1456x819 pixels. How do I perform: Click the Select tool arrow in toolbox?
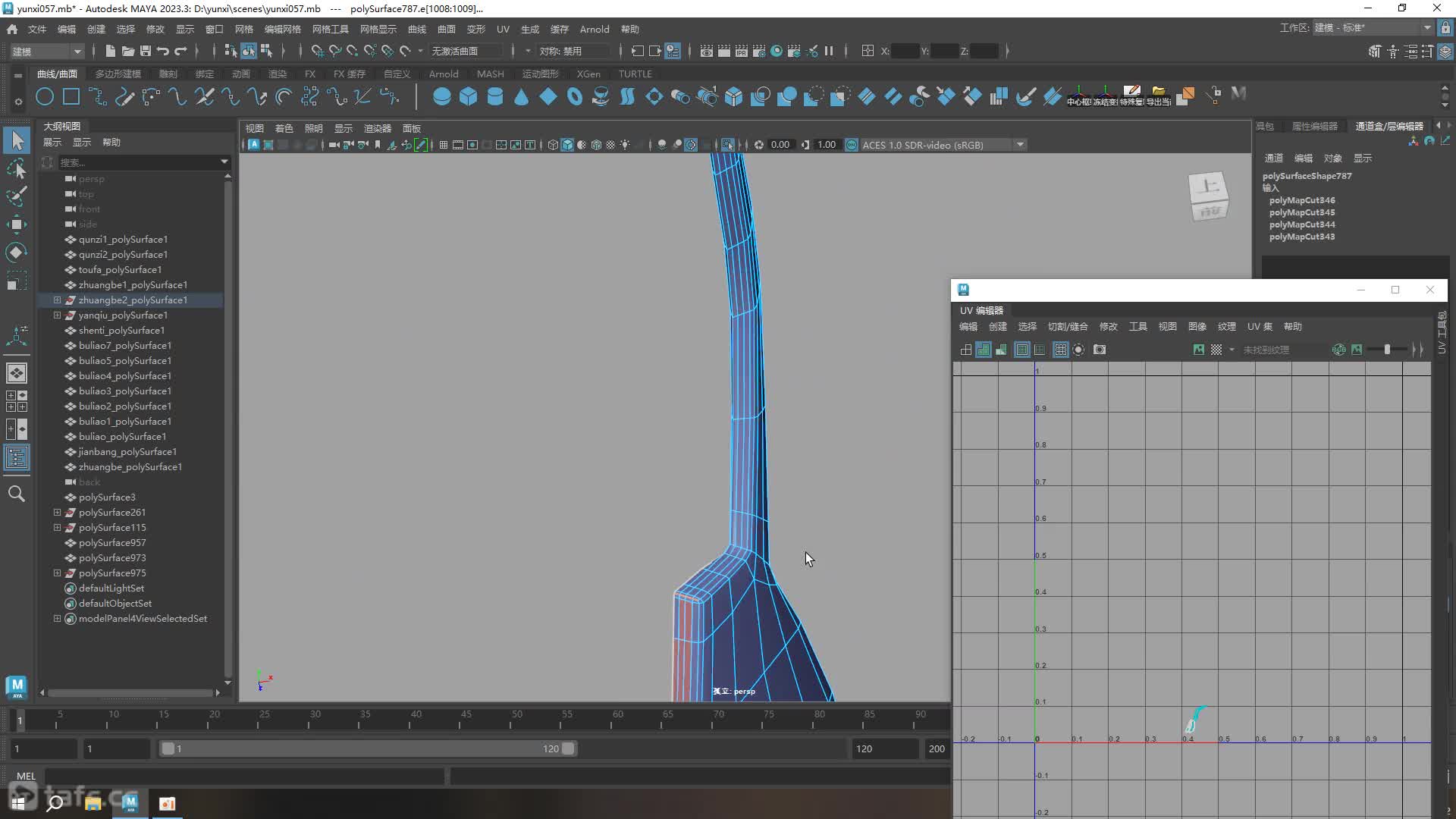pos(17,140)
